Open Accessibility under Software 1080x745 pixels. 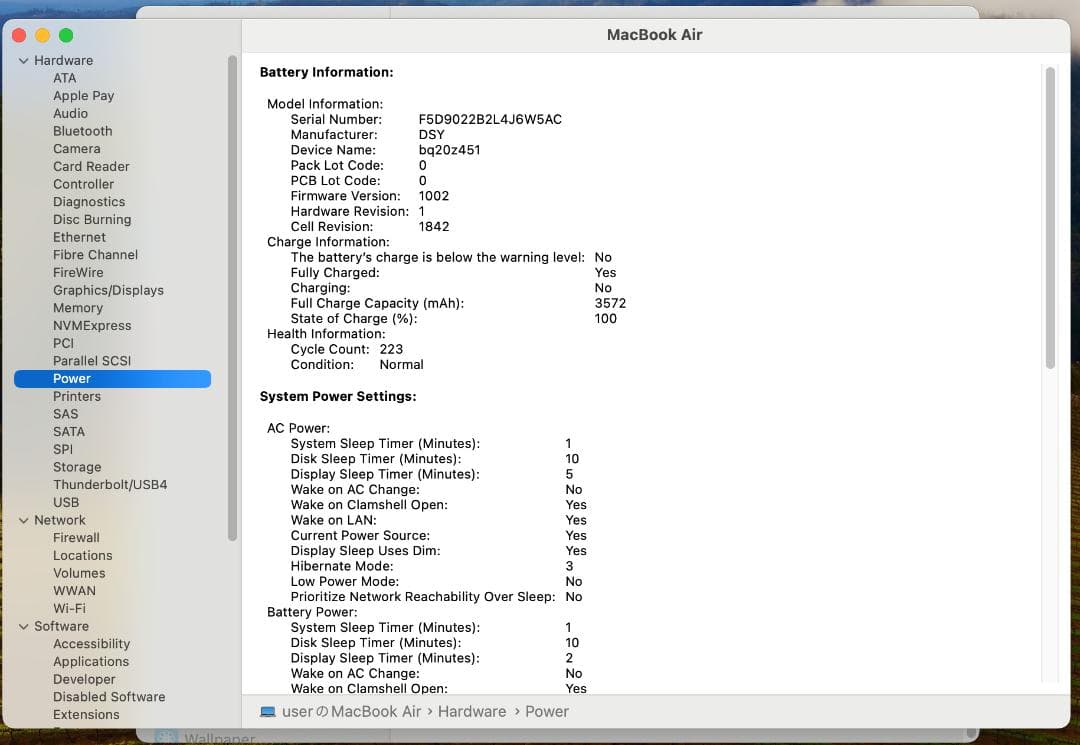tap(92, 644)
